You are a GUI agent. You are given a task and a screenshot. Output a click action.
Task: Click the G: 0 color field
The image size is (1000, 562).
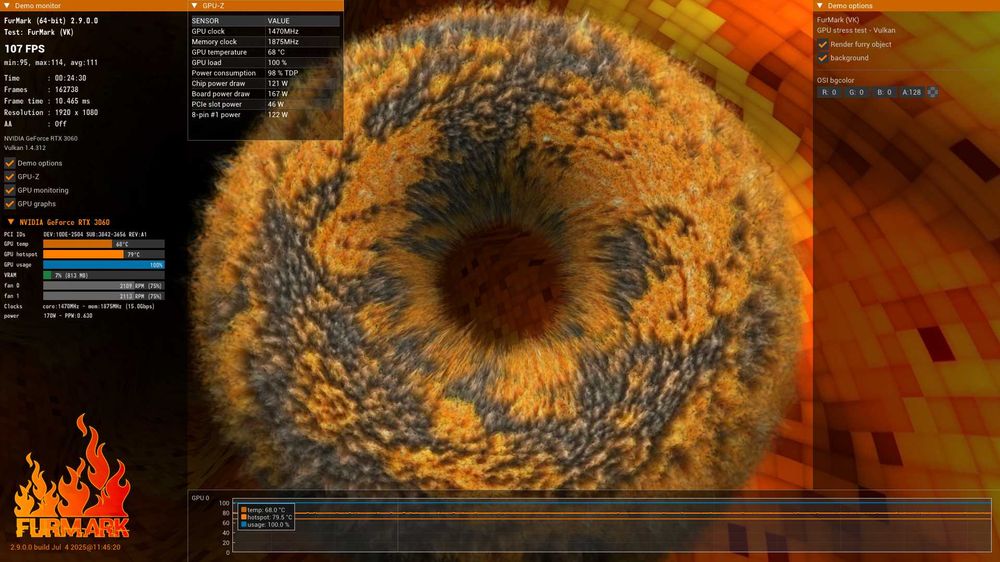pyautogui.click(x=857, y=92)
